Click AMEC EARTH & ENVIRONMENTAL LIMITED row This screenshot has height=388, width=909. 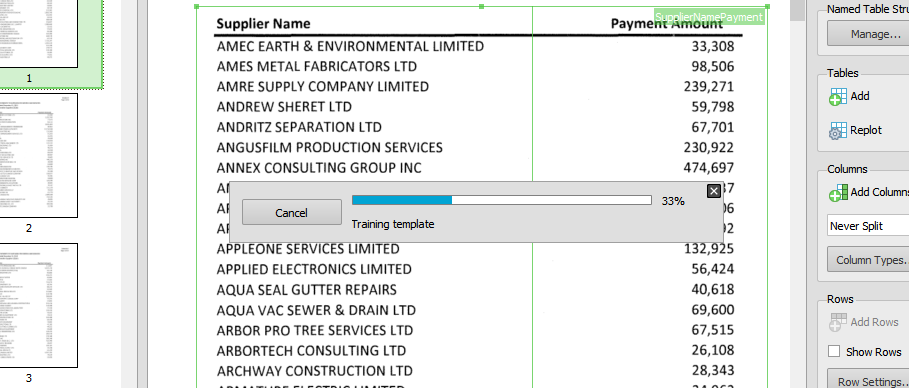pos(350,46)
